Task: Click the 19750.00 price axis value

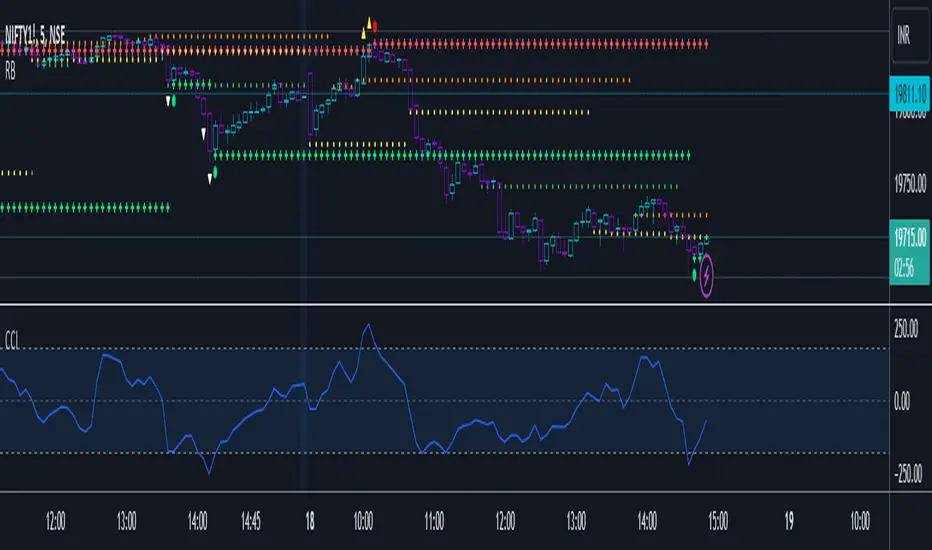Action: pos(910,184)
